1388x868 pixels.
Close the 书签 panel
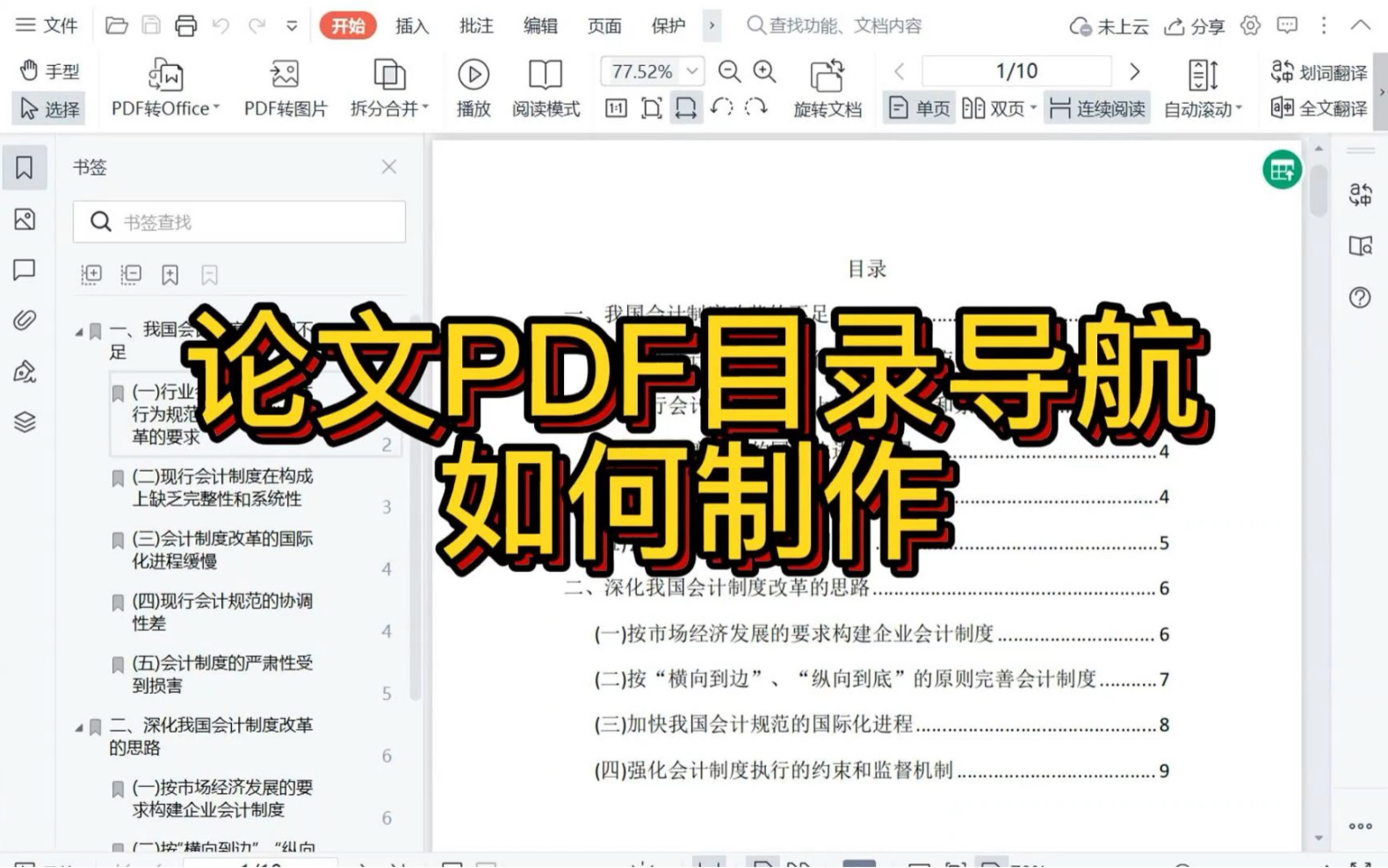click(389, 167)
